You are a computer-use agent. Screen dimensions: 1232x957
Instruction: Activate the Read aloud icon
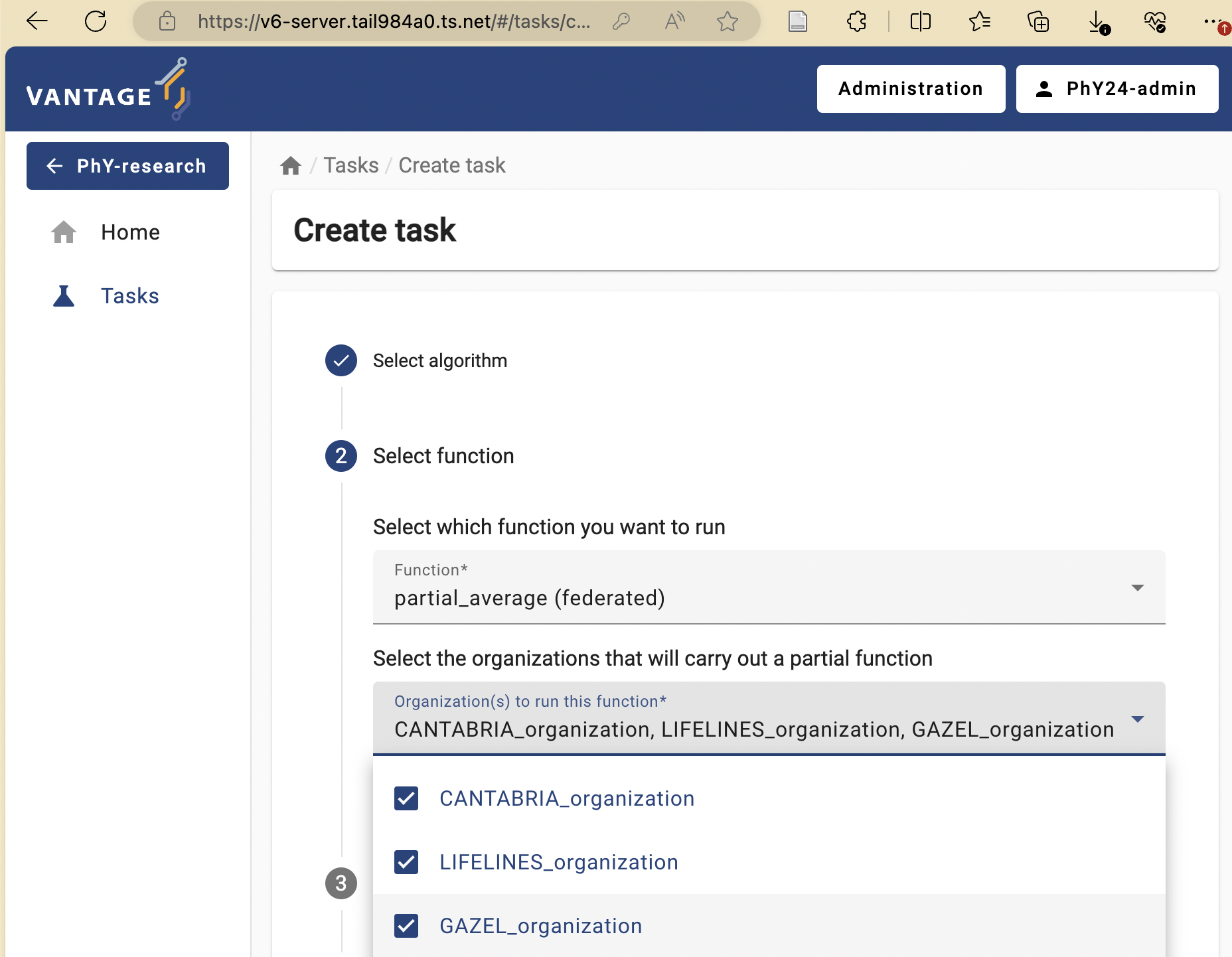[x=674, y=22]
